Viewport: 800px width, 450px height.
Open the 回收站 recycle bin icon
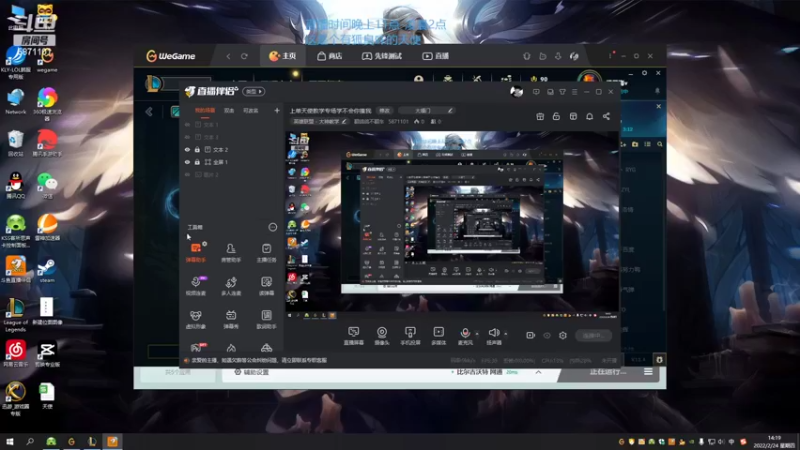pyautogui.click(x=15, y=143)
